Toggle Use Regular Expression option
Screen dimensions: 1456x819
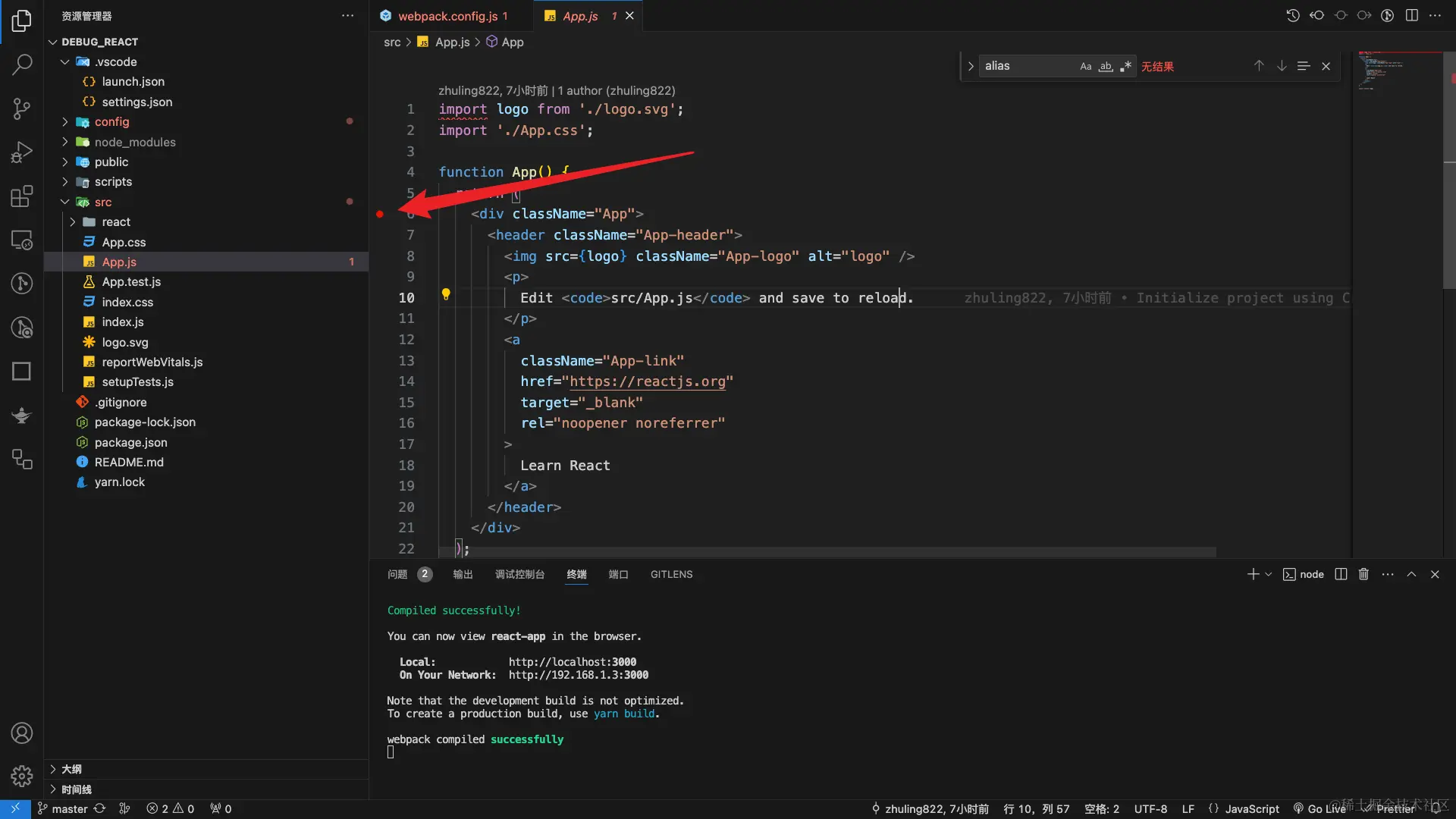pyautogui.click(x=1125, y=66)
